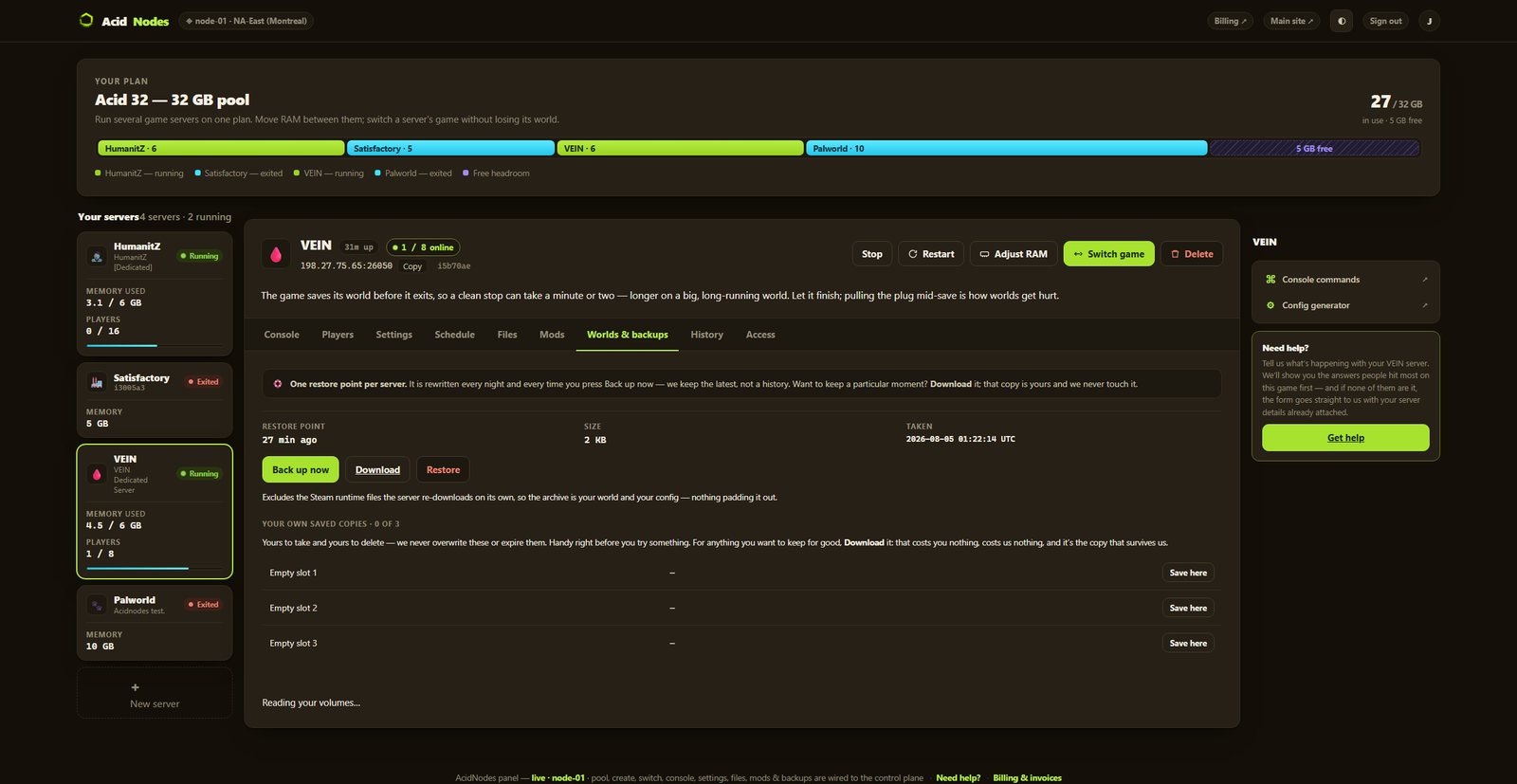Image resolution: width=1517 pixels, height=784 pixels.
Task: Click the 1 / 8 online status pill
Action: tap(423, 247)
